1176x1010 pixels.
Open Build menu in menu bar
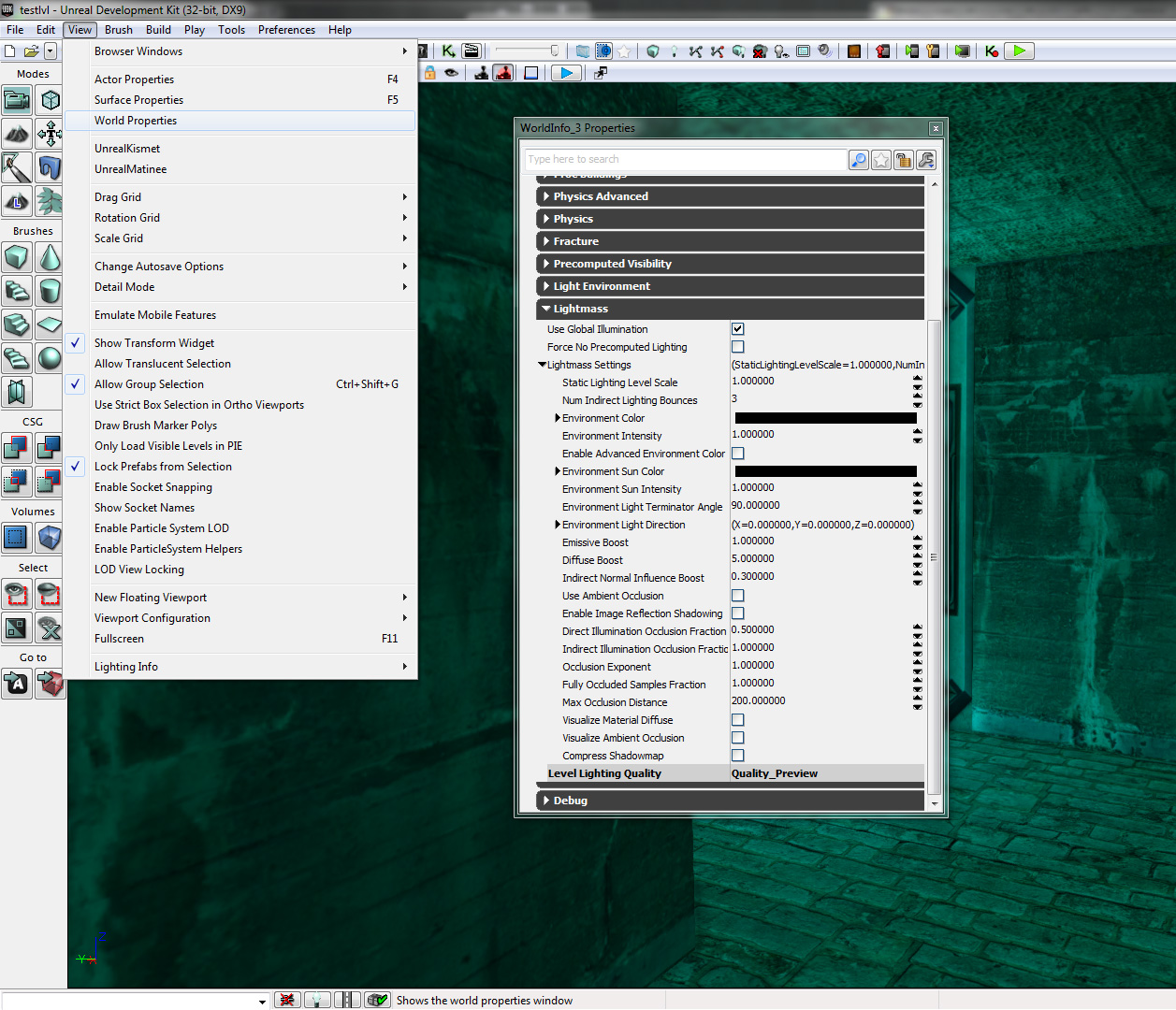pos(158,30)
